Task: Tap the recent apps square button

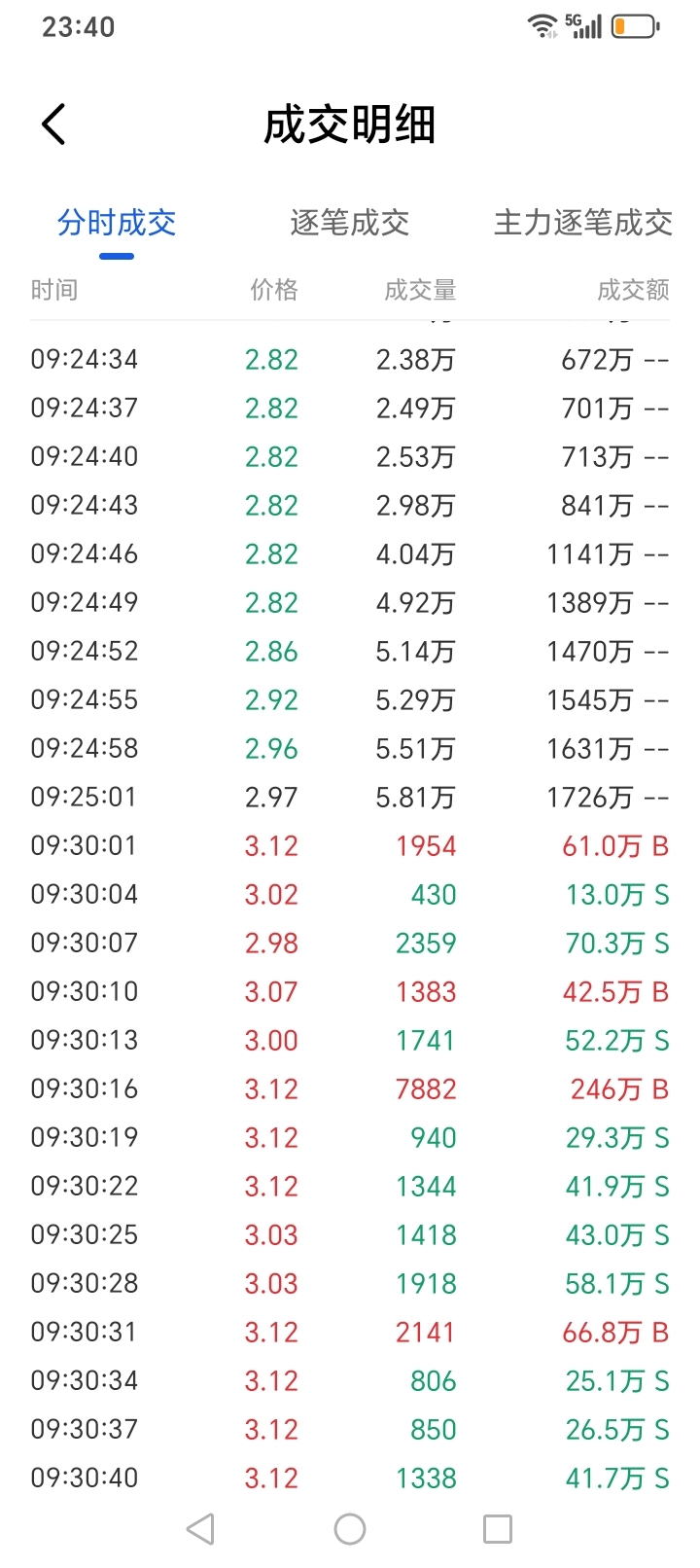Action: click(x=498, y=1529)
